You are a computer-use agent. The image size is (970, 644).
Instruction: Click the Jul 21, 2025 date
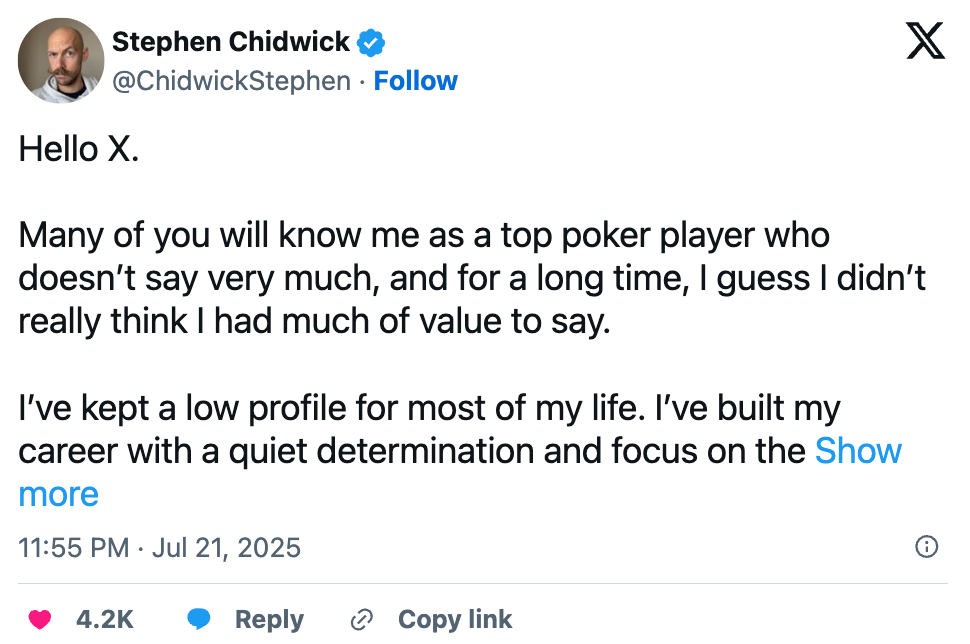pos(226,547)
